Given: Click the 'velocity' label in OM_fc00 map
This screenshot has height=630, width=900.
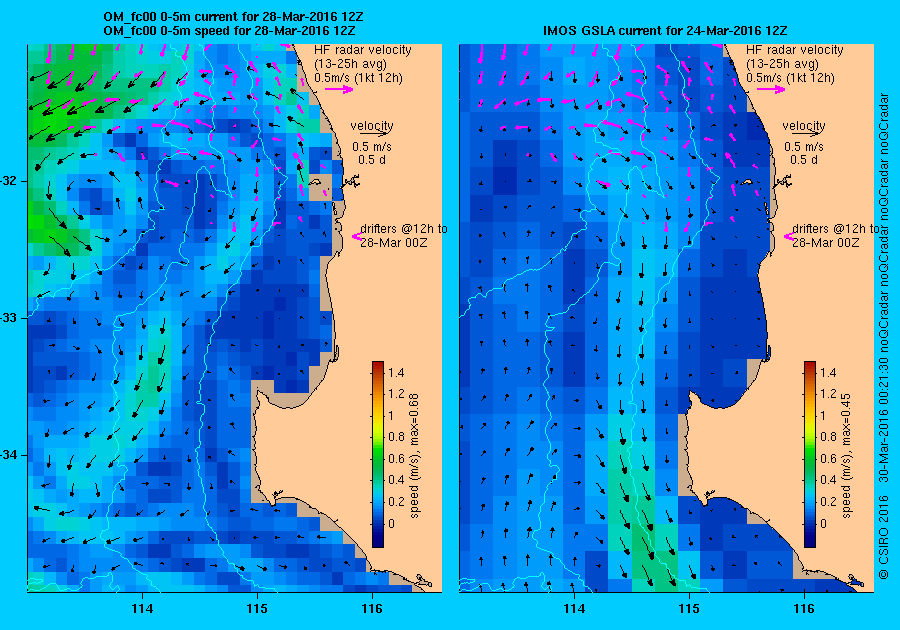Looking at the screenshot, I should (372, 125).
